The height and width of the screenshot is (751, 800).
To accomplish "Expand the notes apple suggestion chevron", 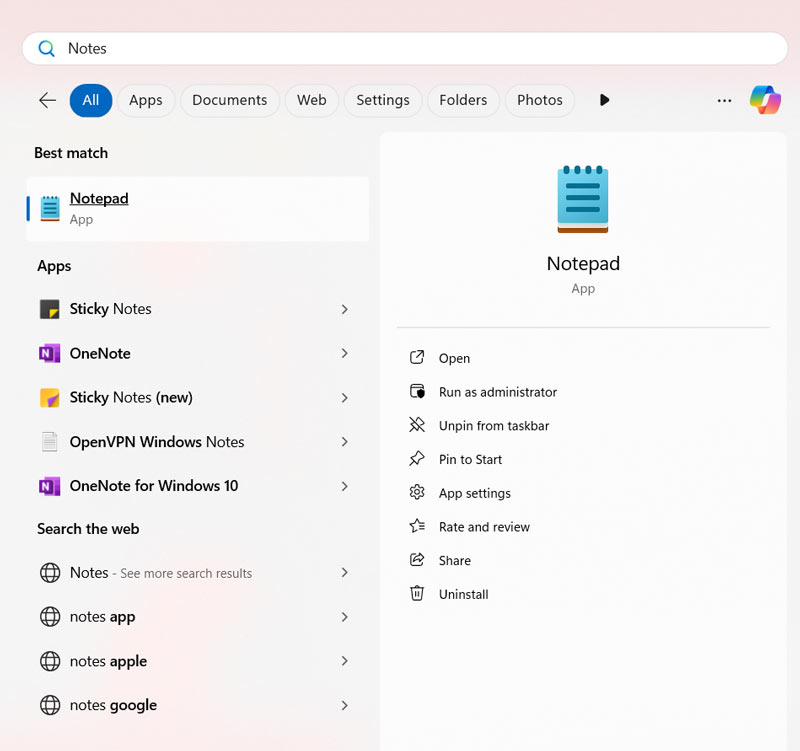I will [x=344, y=661].
